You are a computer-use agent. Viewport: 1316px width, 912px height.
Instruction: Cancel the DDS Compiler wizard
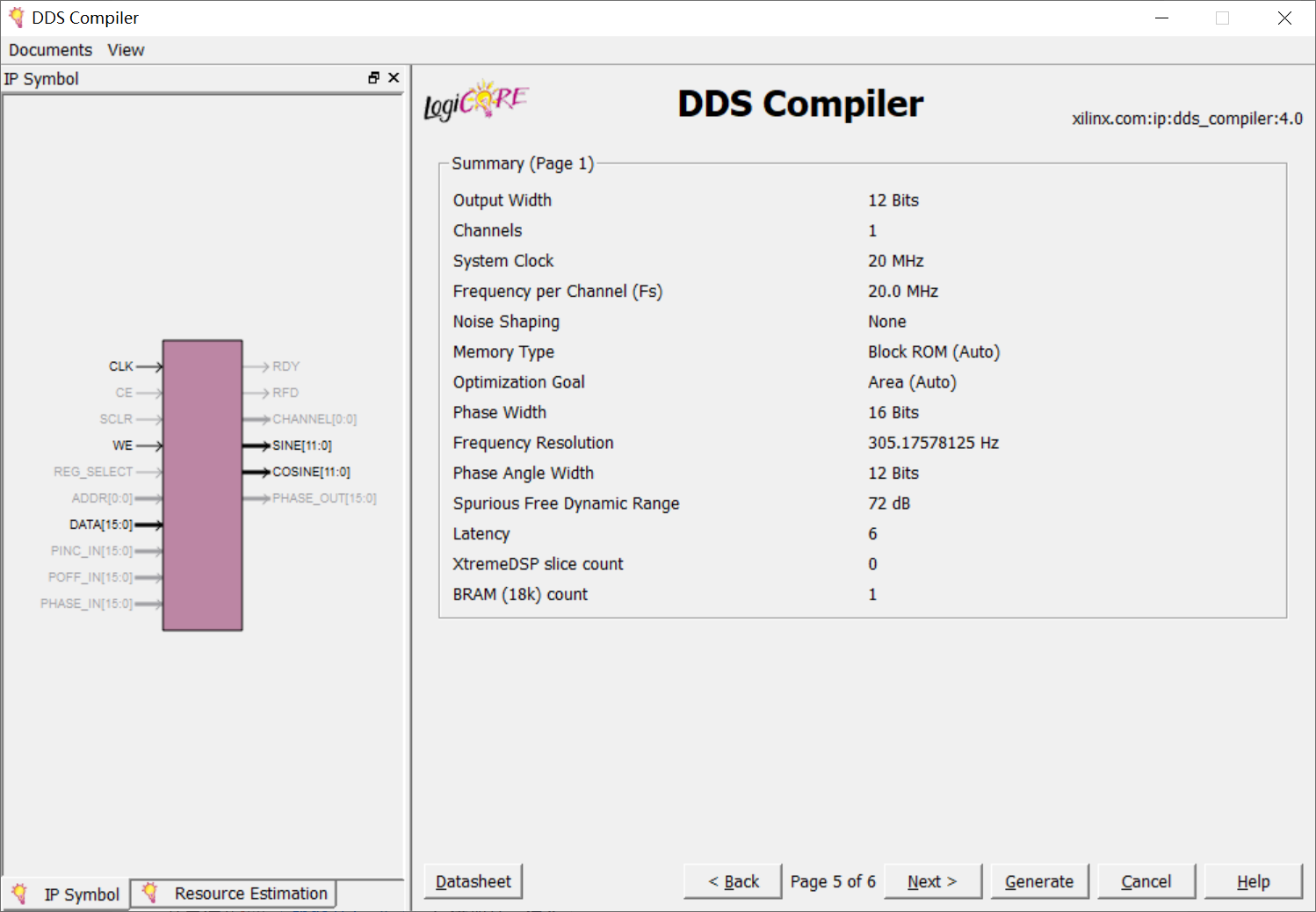pyautogui.click(x=1146, y=881)
